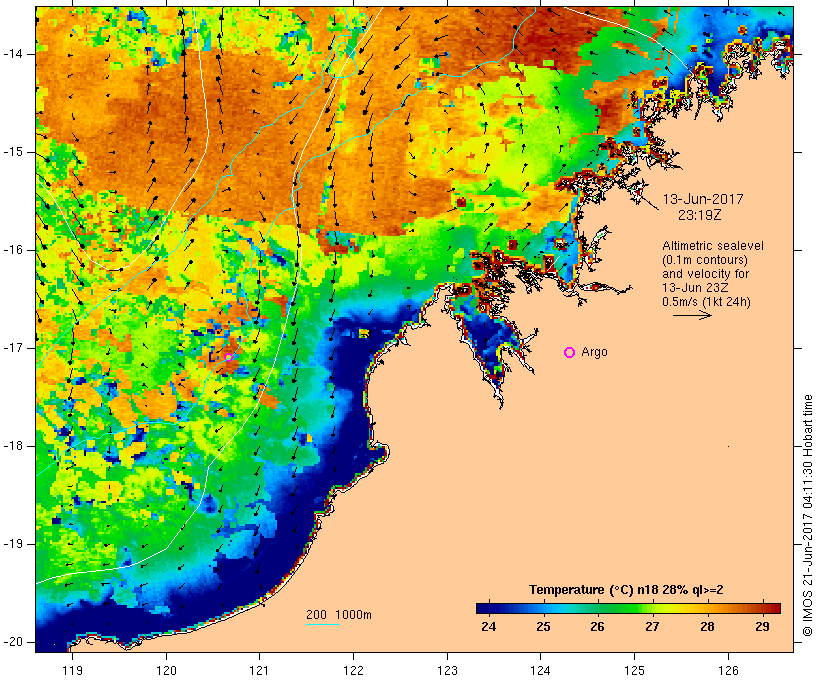Click longitude label 124
Viewport: 820px width, 680px height.
point(541,670)
